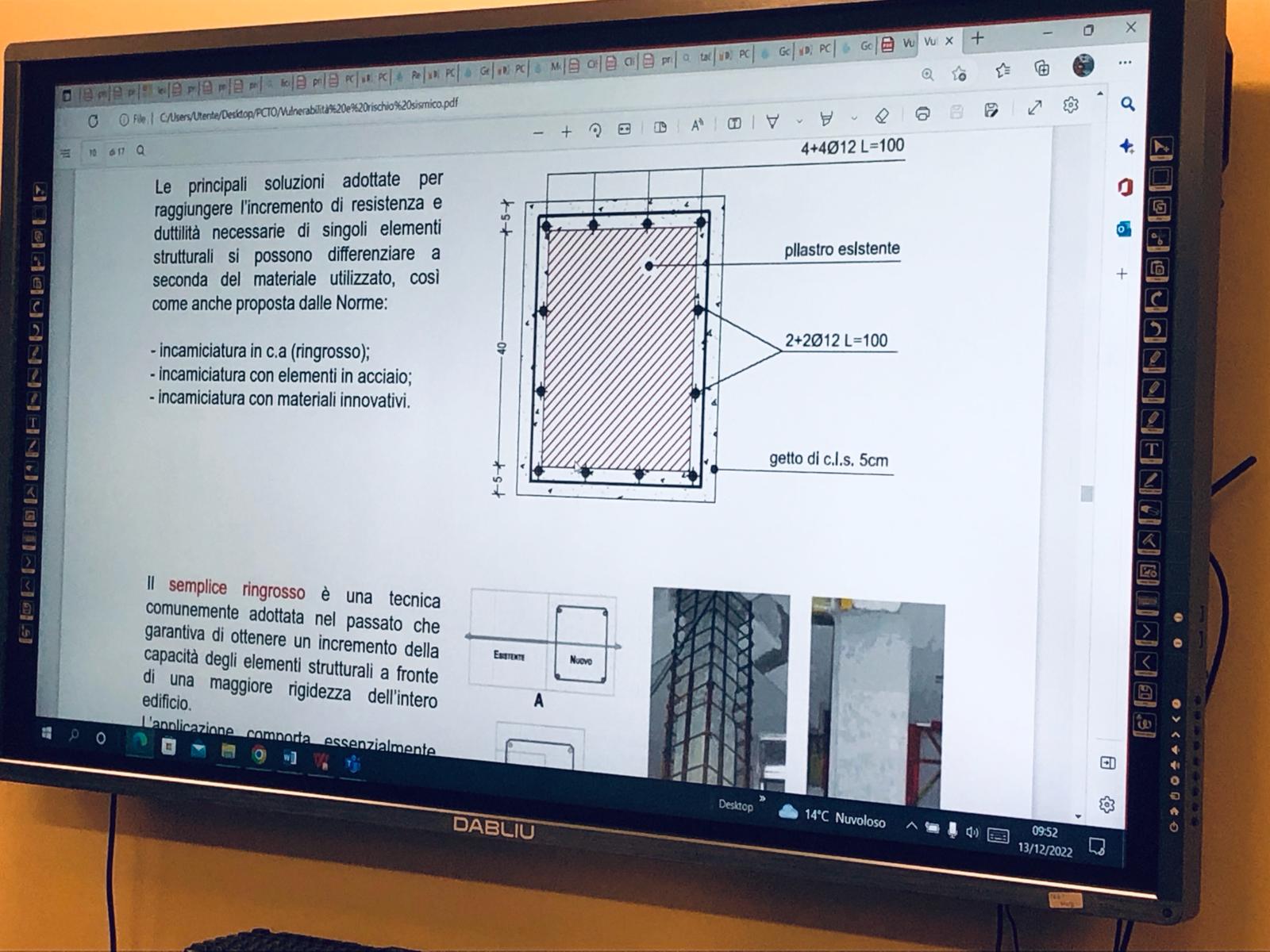Print the PDF document
This screenshot has width=1270, height=952.
pyautogui.click(x=922, y=113)
